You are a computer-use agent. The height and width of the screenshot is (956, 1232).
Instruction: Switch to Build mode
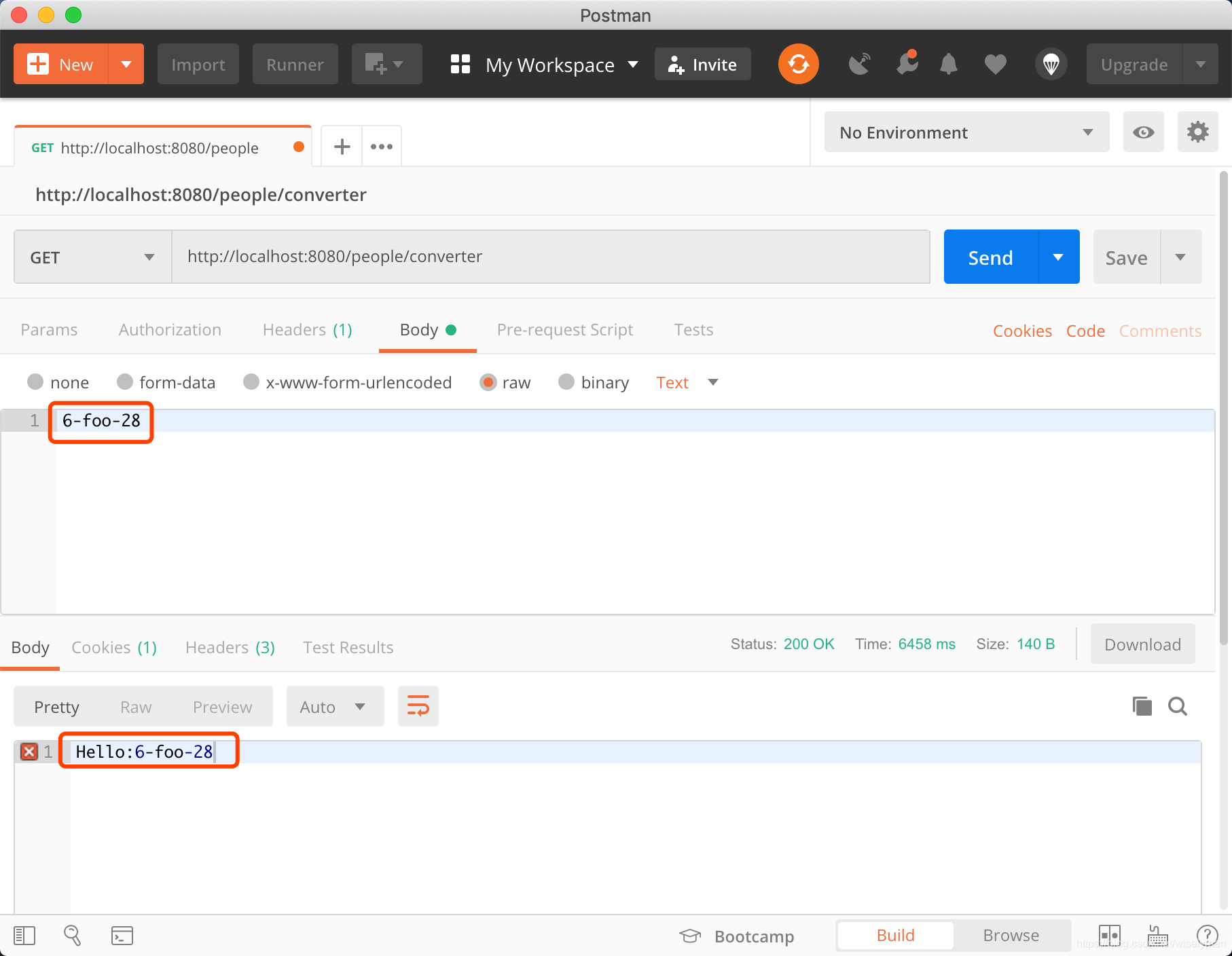(x=895, y=936)
